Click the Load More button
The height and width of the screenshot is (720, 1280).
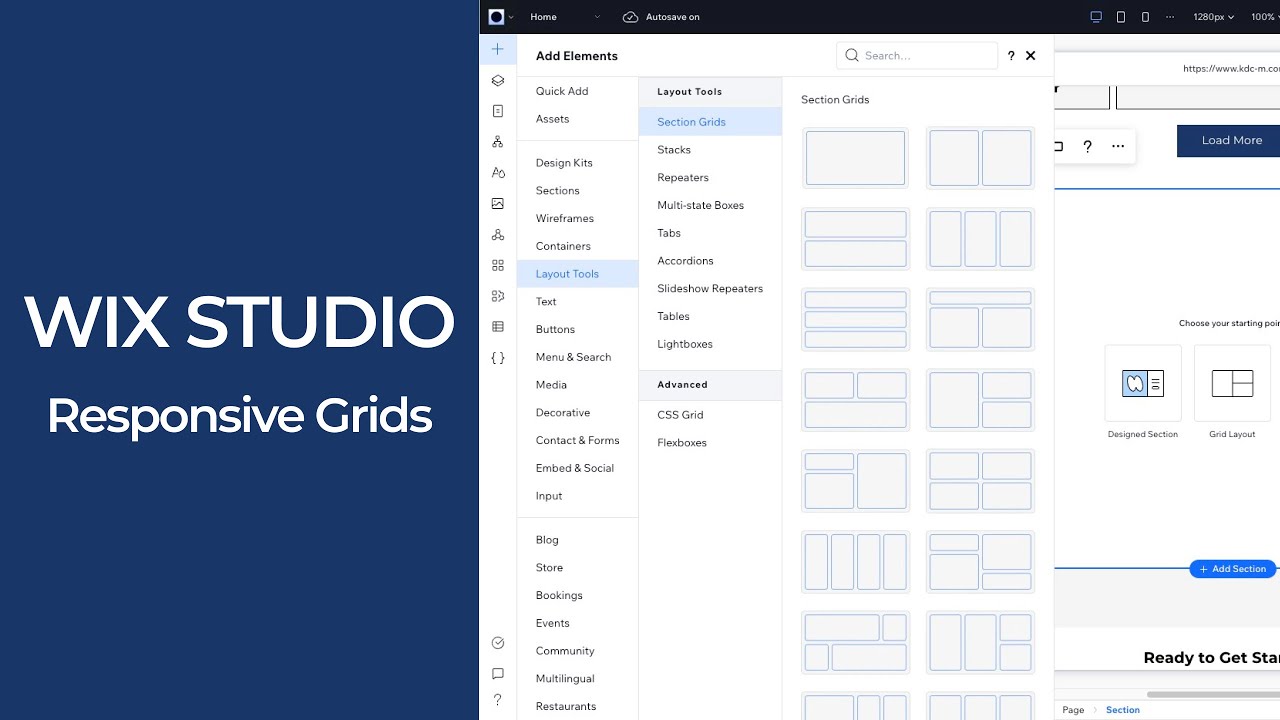click(1228, 141)
